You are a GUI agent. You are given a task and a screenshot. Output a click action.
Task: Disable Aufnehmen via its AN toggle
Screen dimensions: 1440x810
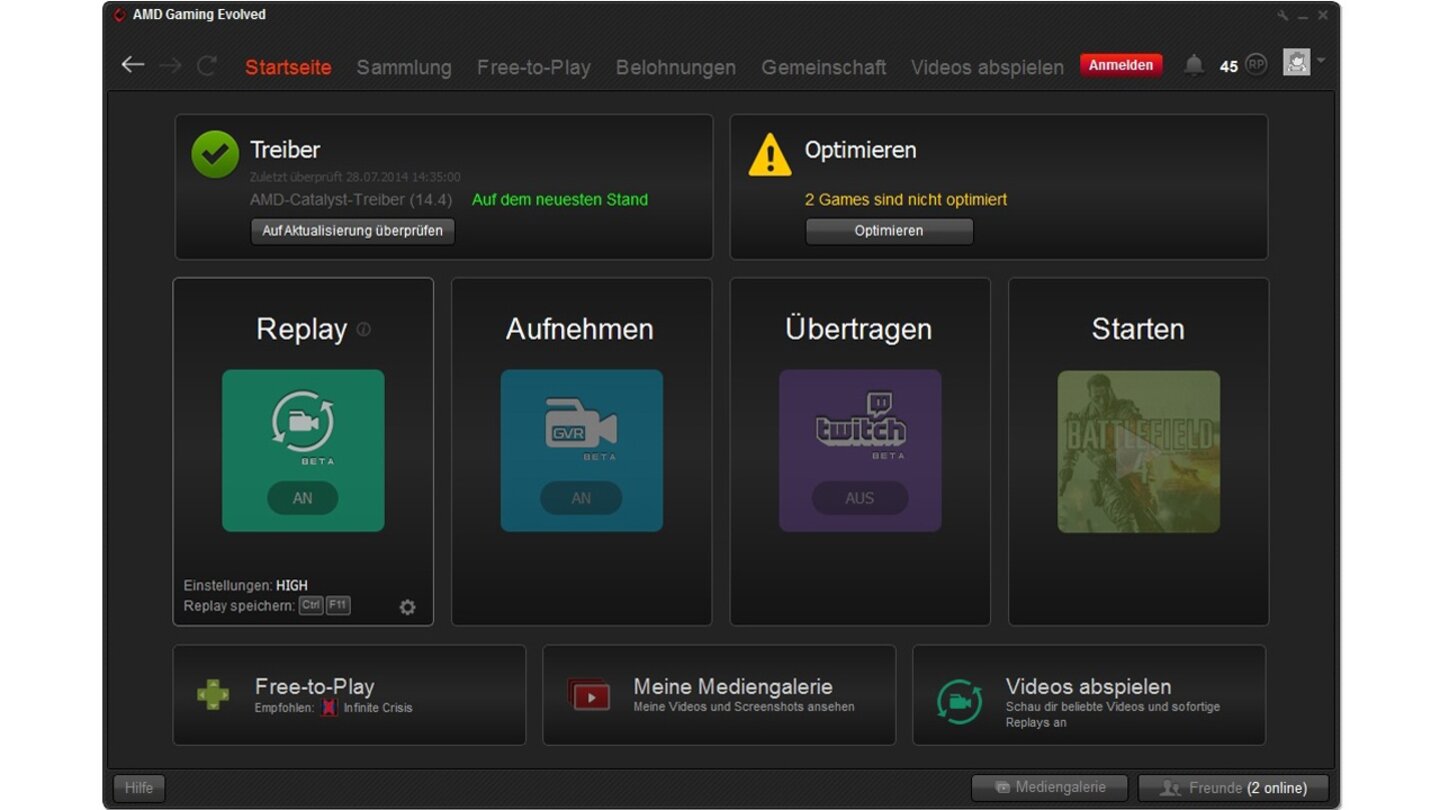tap(581, 498)
